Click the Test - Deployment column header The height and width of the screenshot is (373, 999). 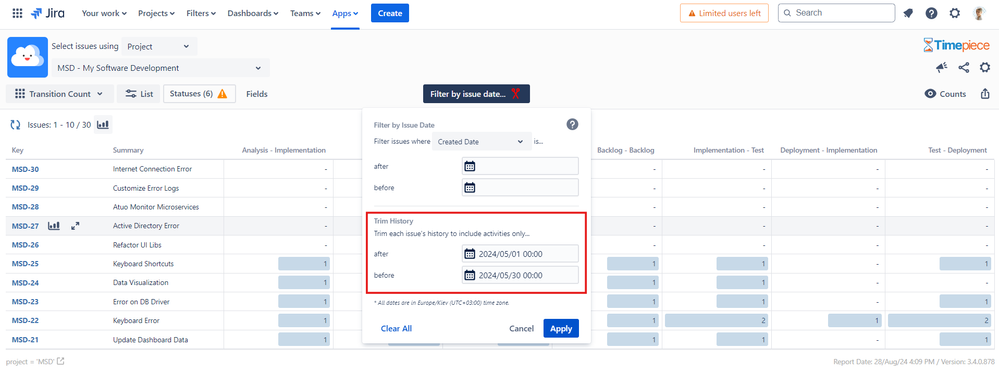(958, 150)
